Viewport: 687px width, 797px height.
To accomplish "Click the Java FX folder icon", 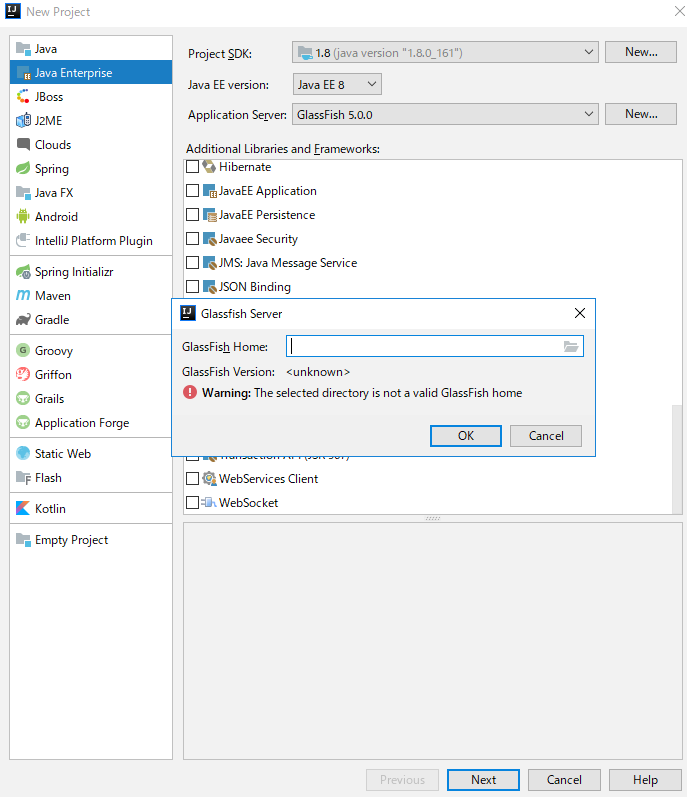I will [x=23, y=193].
